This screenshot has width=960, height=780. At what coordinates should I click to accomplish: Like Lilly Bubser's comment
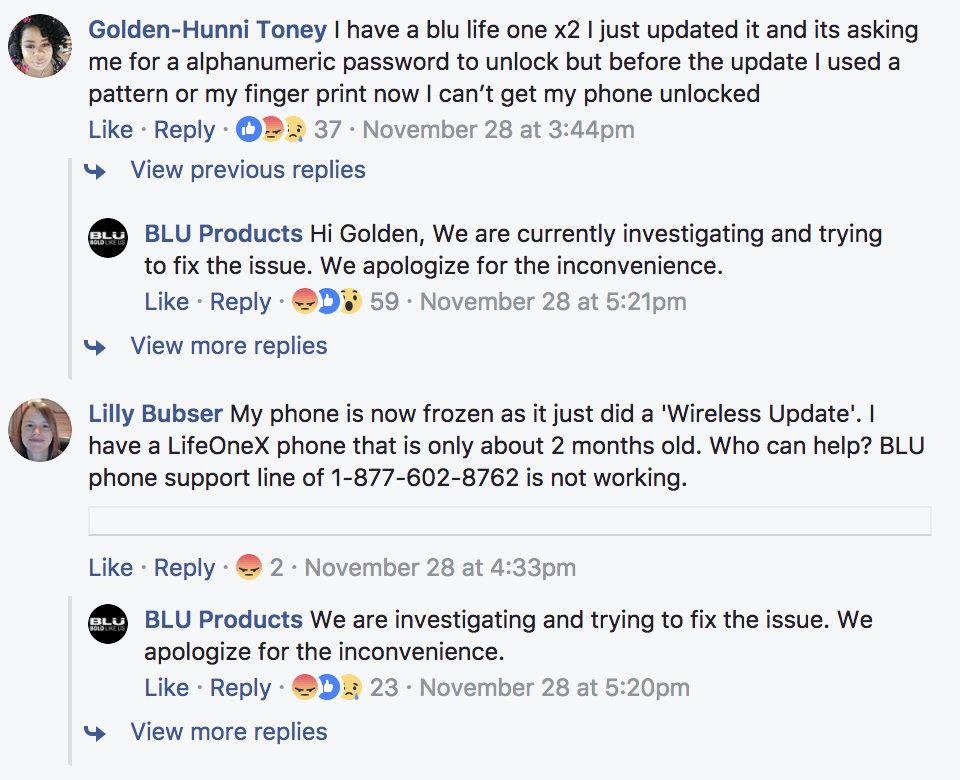click(x=110, y=568)
